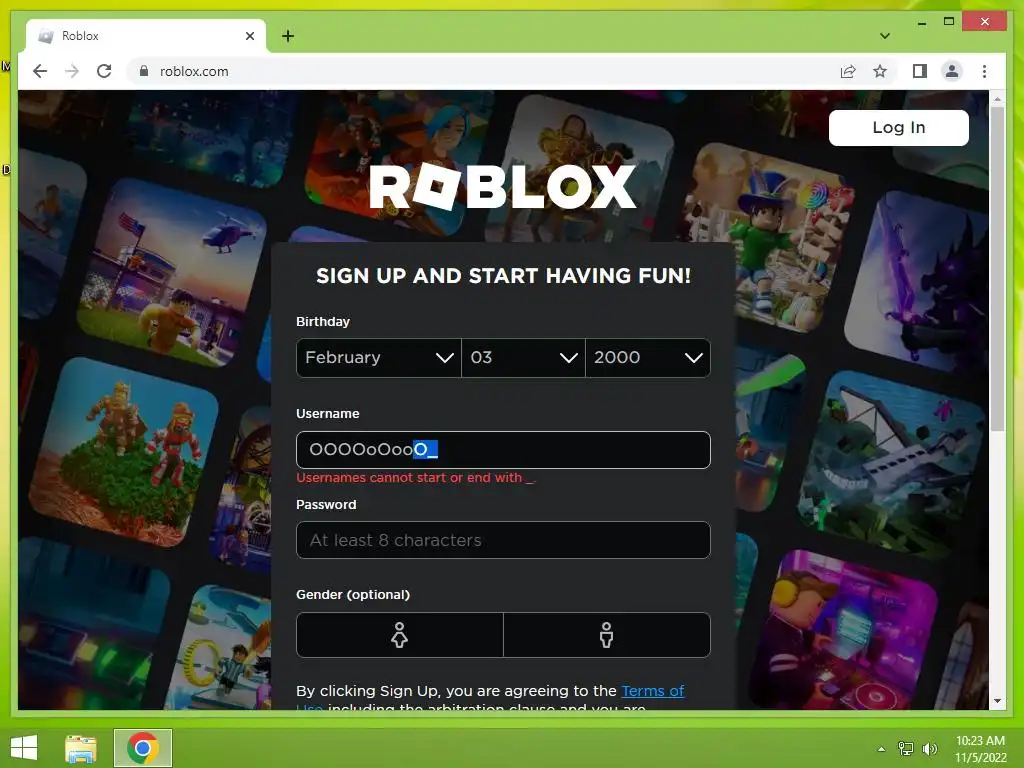Show hidden system tray icons

click(x=881, y=749)
